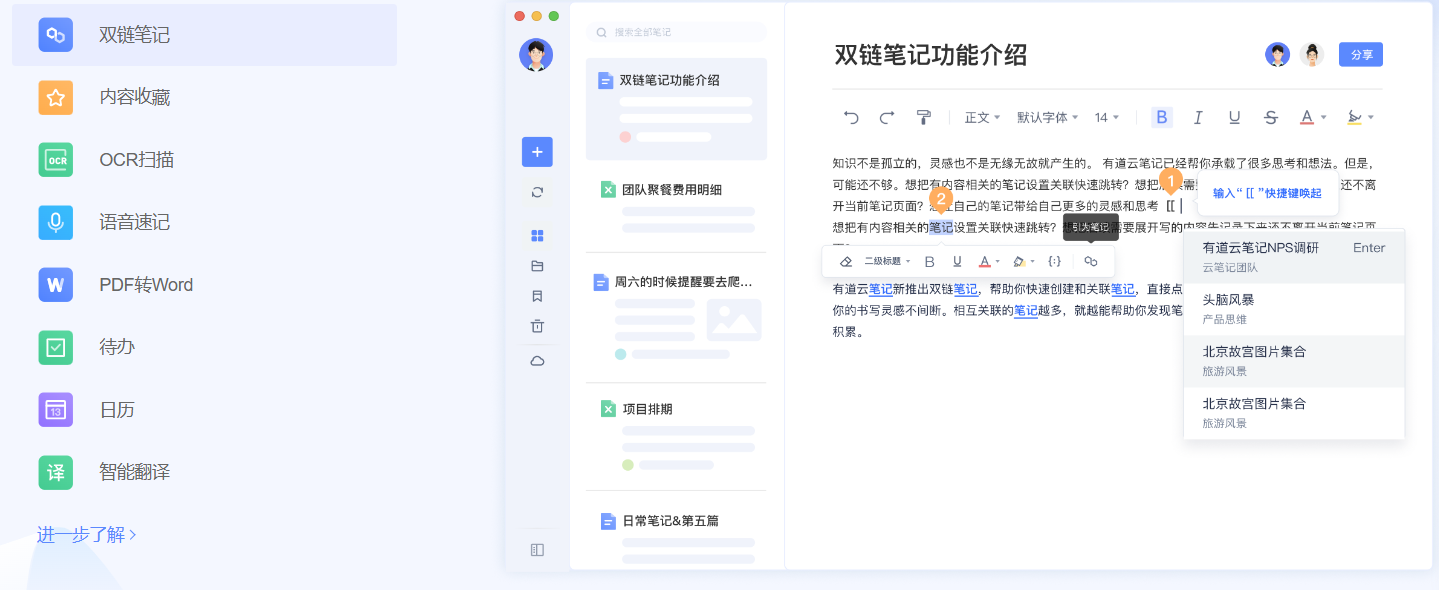Open 进一步了解 link

pos(87,535)
